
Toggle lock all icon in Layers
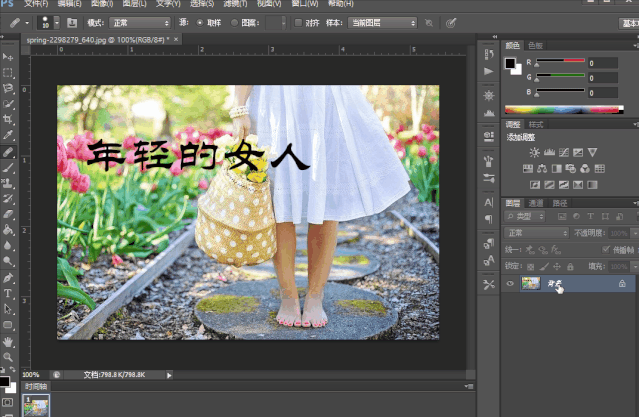[570, 267]
